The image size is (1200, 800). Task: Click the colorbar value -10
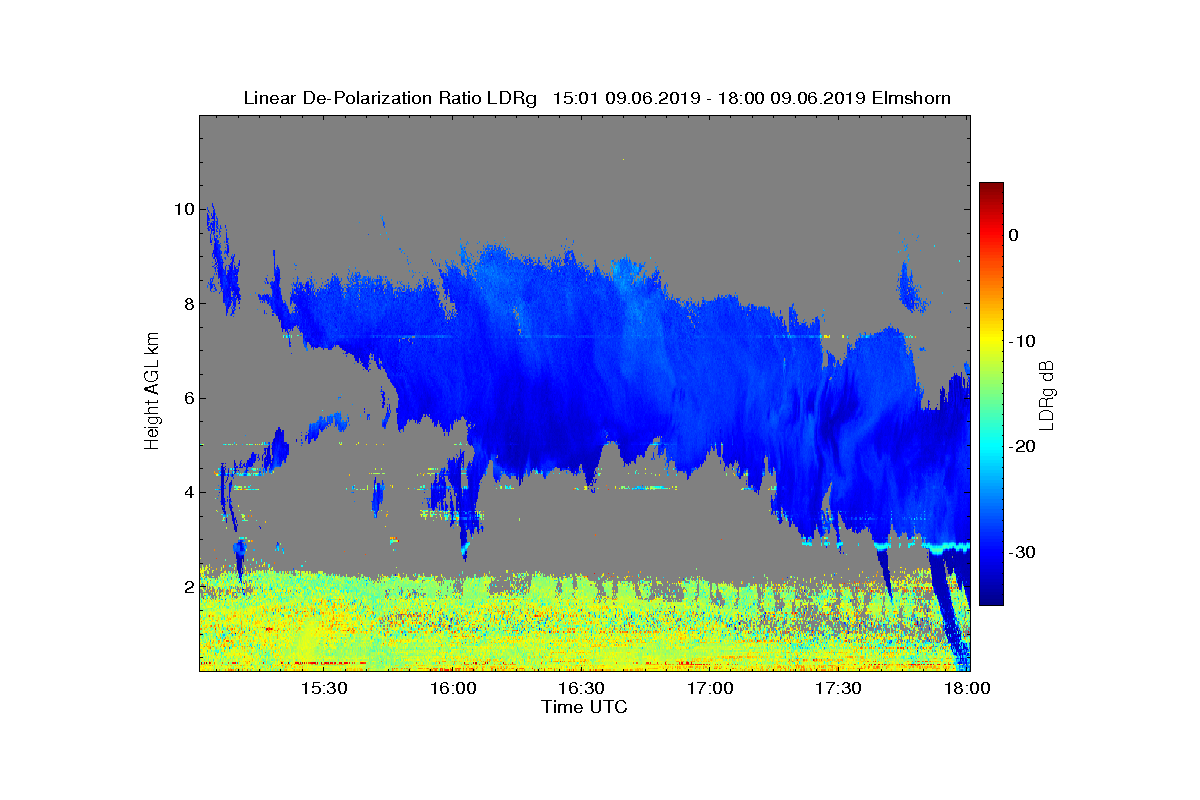click(x=1023, y=341)
